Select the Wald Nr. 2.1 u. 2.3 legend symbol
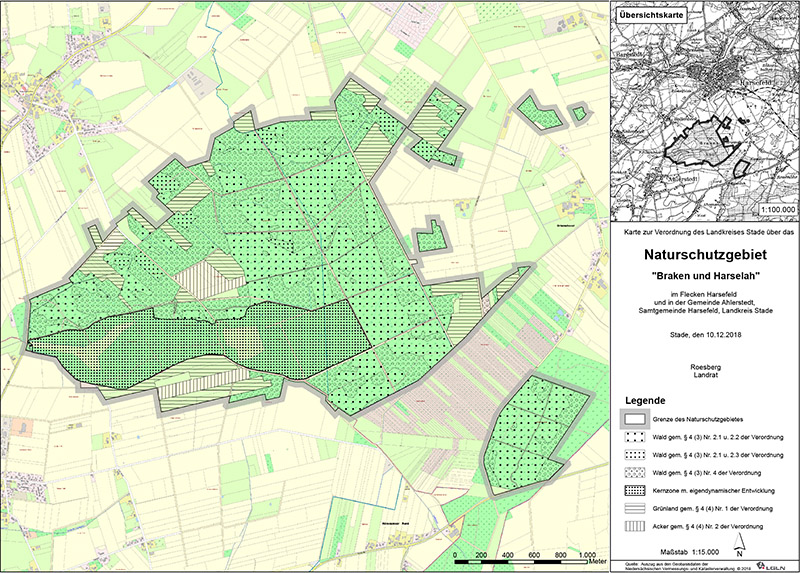 click(633, 455)
